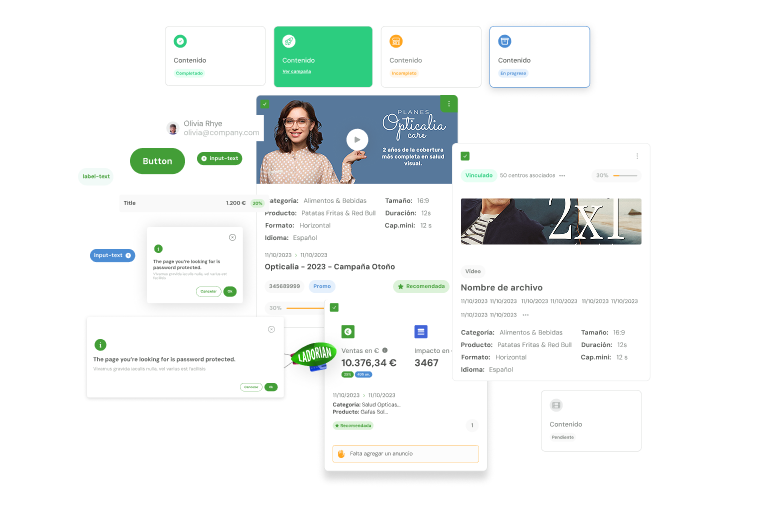Expand the ellipsis after 50 centros asociados
The height and width of the screenshot is (507, 760).
point(562,175)
